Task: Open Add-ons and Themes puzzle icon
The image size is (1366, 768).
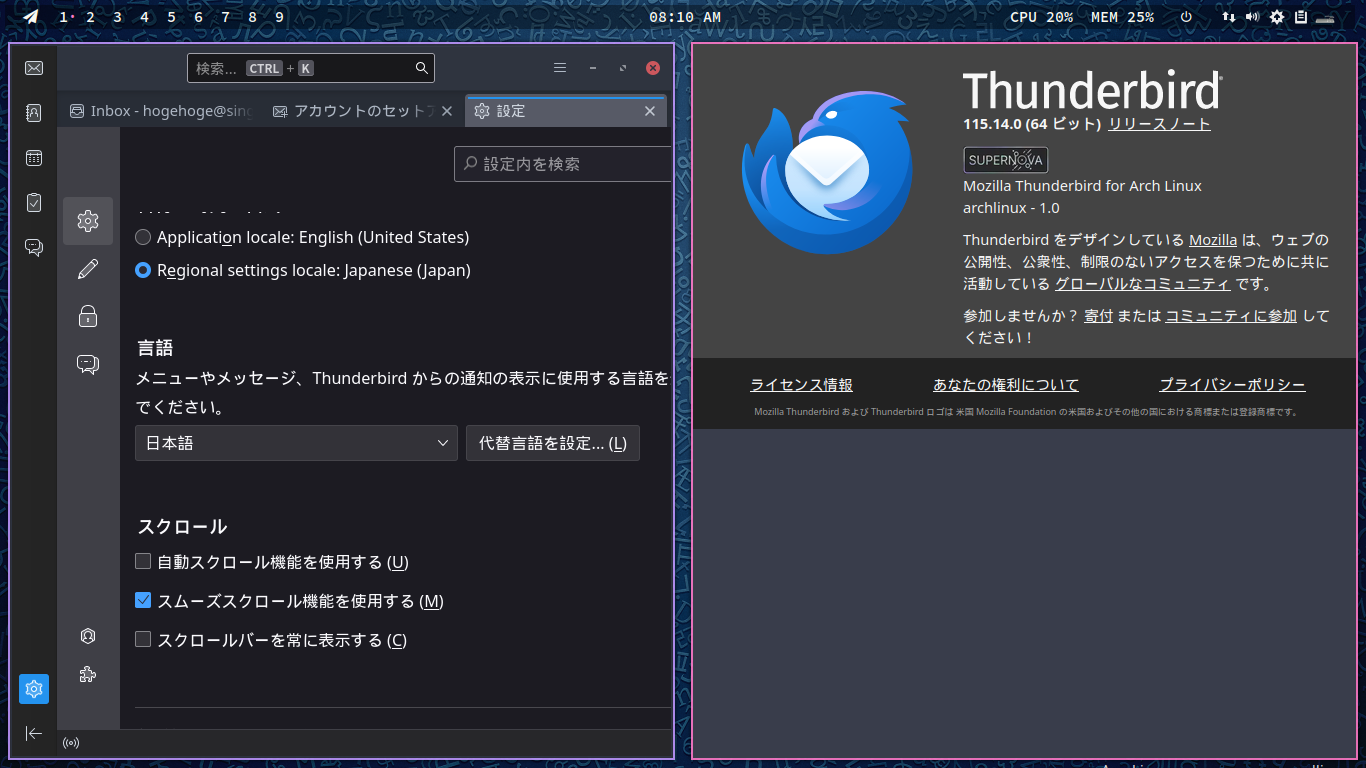Action: coord(88,674)
